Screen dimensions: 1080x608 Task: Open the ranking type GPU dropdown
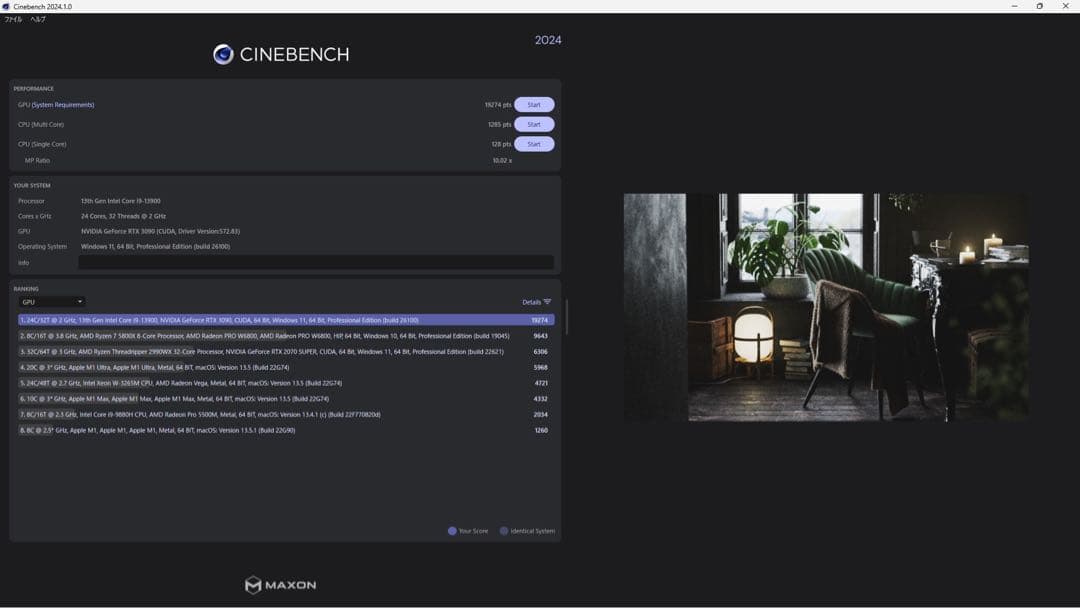coord(52,302)
